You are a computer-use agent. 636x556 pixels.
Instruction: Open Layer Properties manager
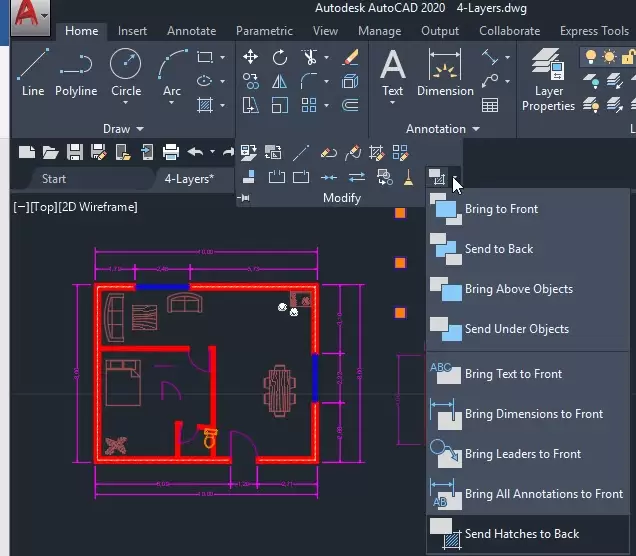[548, 78]
